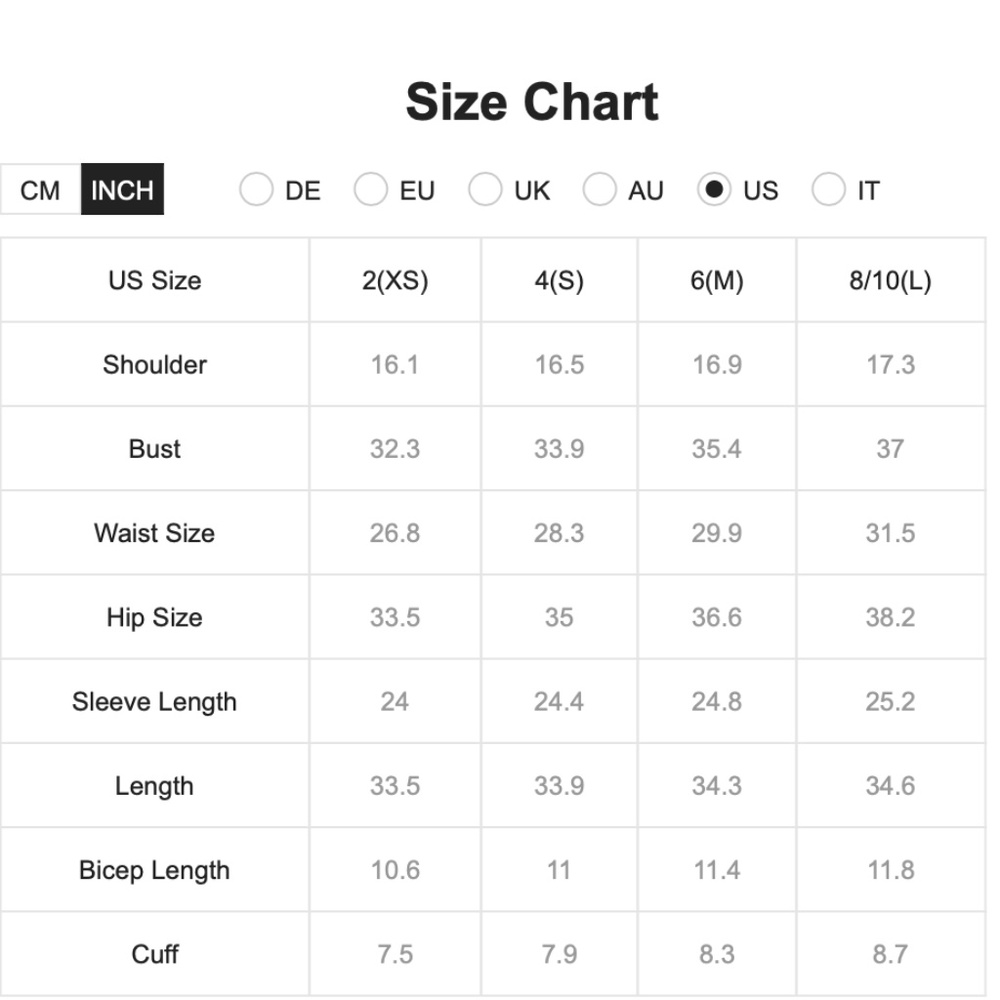
Task: Click the selected US radio button
Action: pyautogui.click(x=714, y=189)
